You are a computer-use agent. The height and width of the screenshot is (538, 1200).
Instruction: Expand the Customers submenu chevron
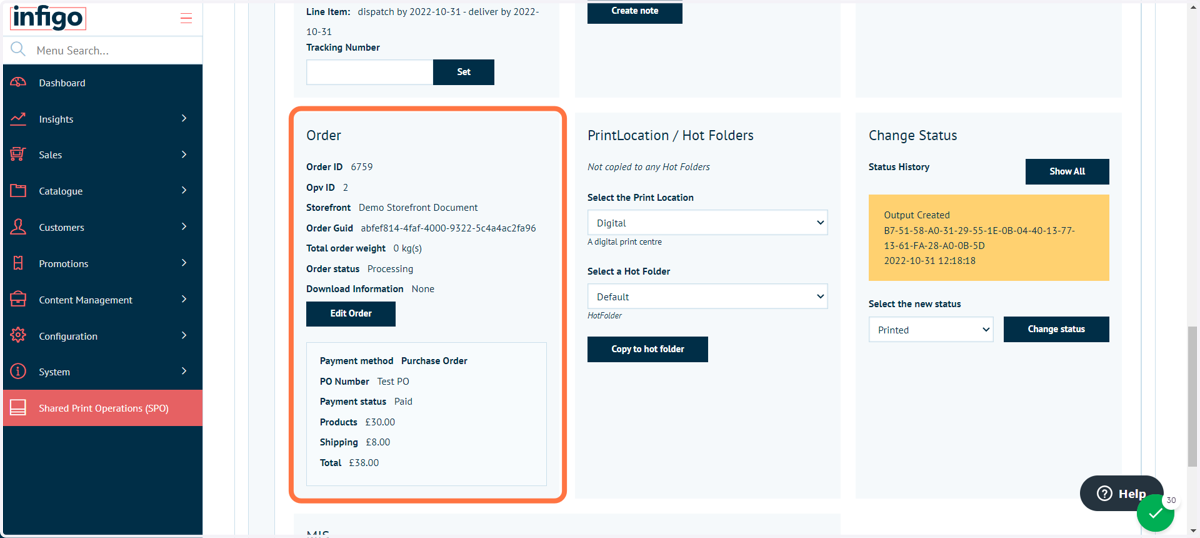184,226
